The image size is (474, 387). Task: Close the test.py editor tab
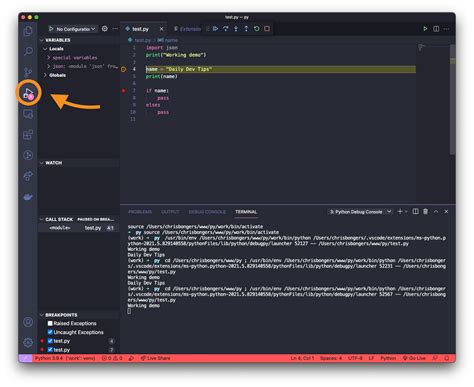(x=162, y=29)
